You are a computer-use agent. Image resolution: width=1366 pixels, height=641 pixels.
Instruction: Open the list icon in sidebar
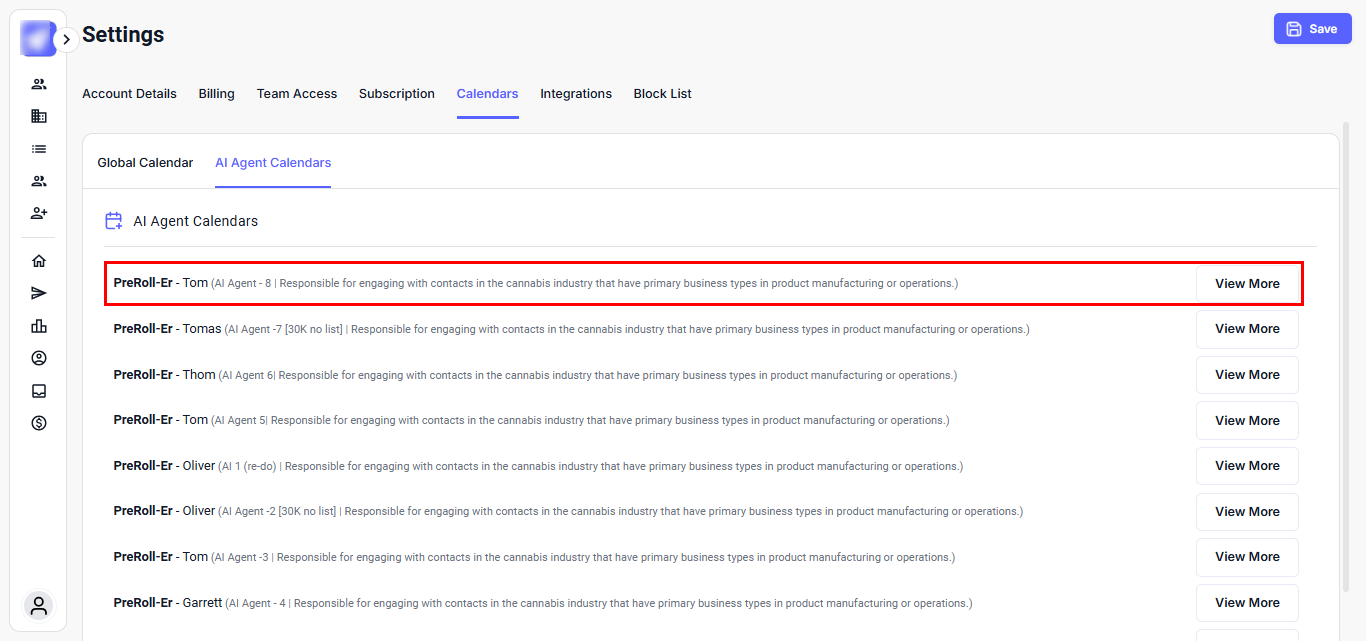coord(39,149)
